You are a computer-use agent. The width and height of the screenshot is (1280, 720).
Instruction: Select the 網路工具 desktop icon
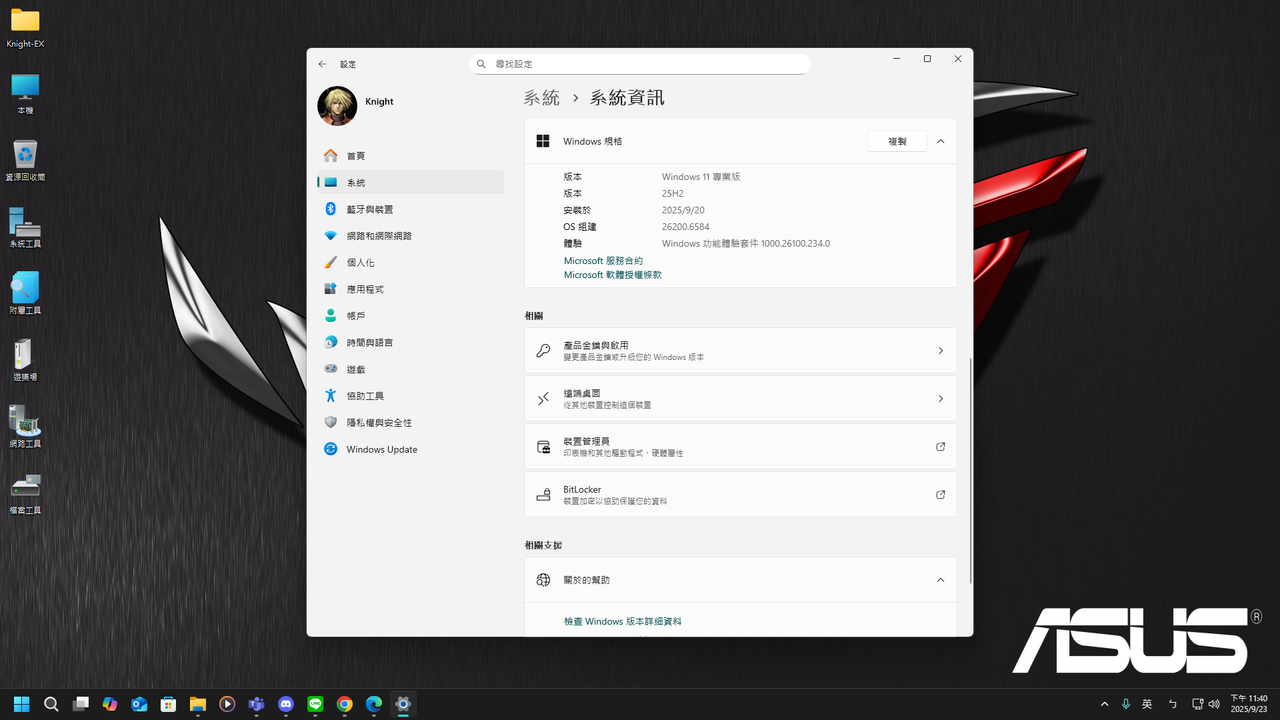[25, 428]
